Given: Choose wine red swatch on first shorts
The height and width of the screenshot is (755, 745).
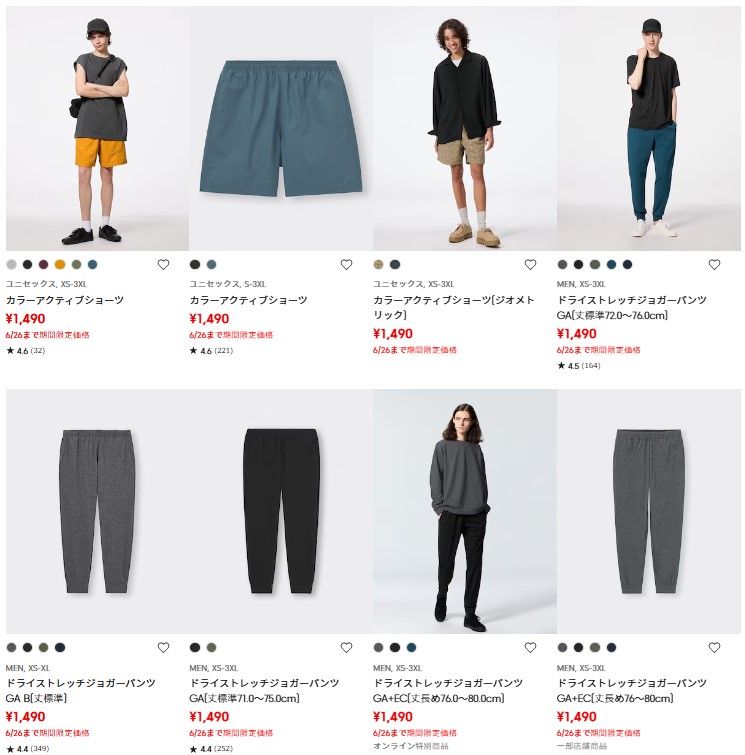Looking at the screenshot, I should pos(43,264).
